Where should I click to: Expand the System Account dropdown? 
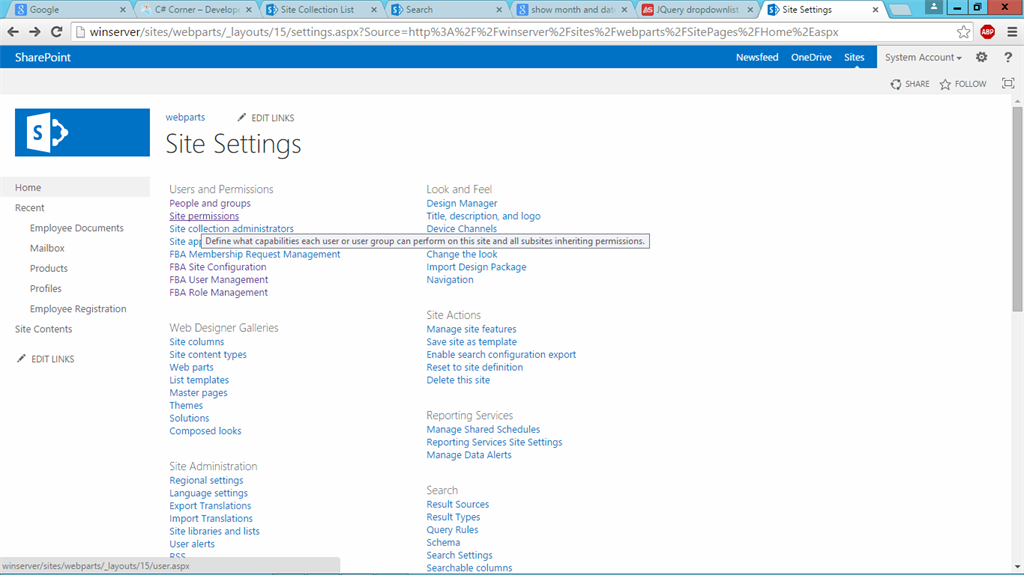(923, 58)
